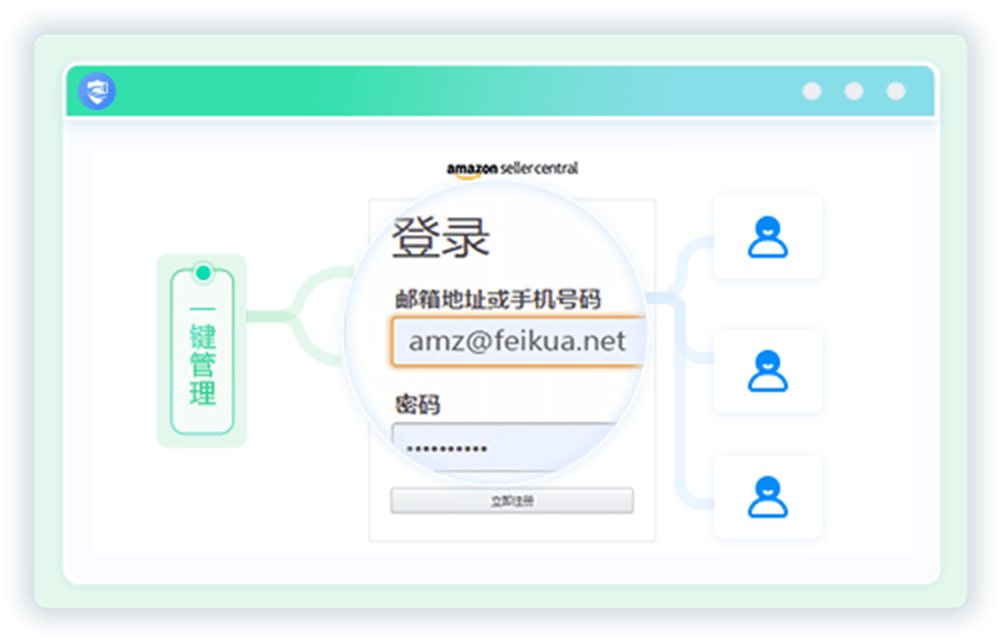Select the bottom user account avatar
Image resolution: width=1002 pixels, height=642 pixels.
pos(767,497)
